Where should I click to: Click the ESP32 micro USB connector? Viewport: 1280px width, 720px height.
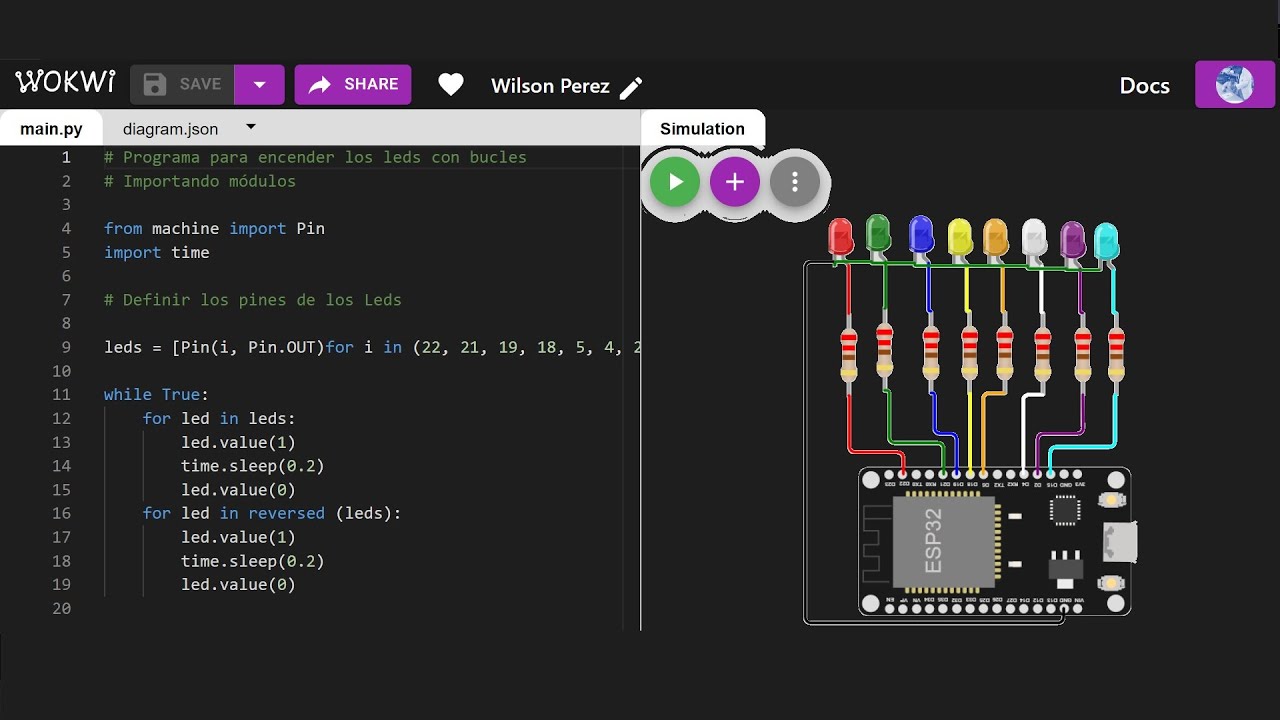pos(1119,541)
